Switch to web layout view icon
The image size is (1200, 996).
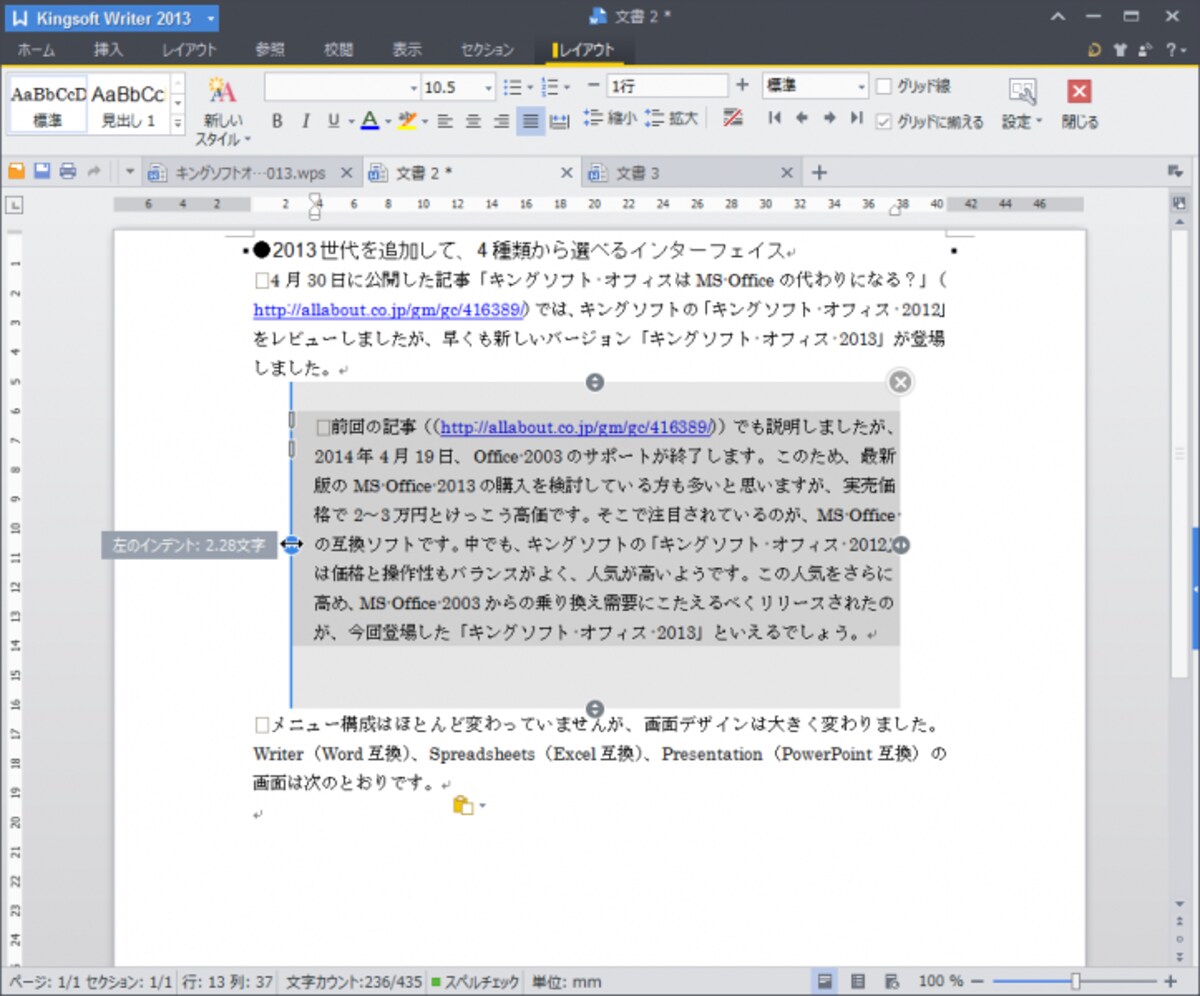[892, 981]
